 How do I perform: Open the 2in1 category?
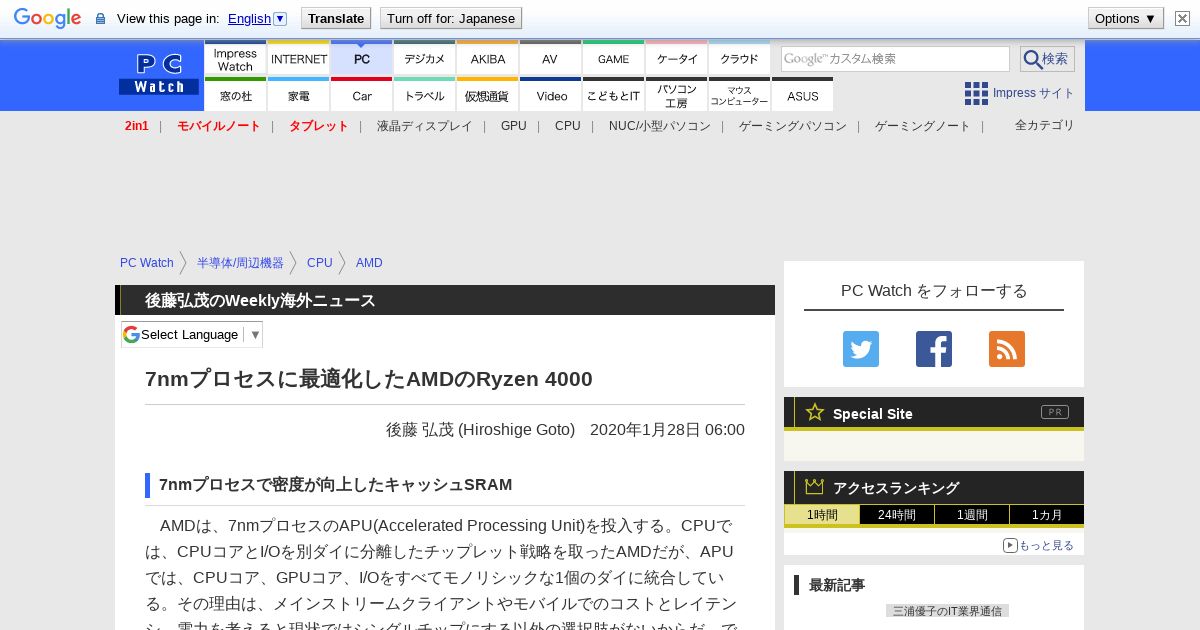click(137, 126)
